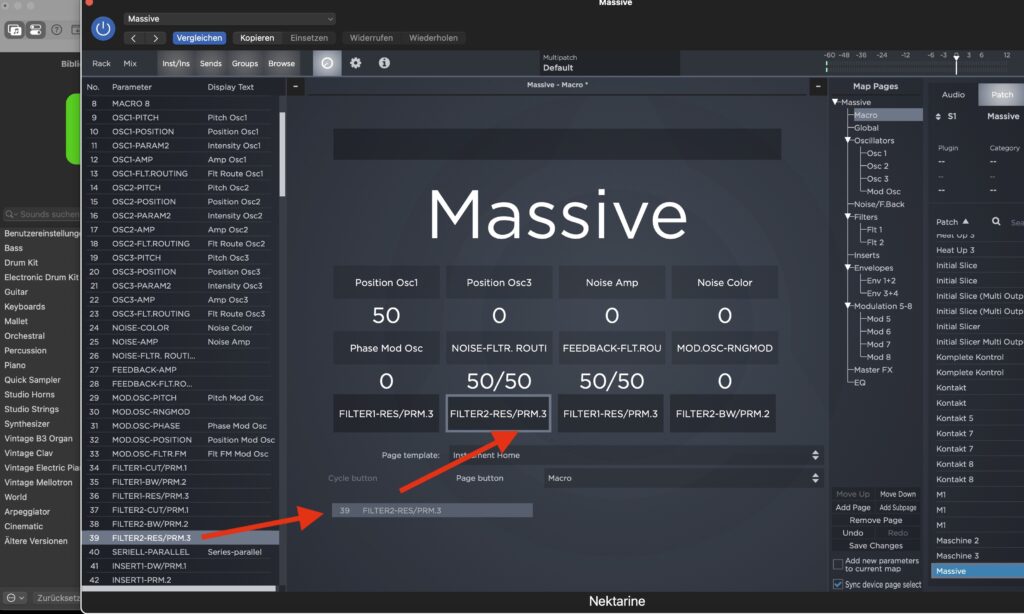Click Move Down in Map Pages
1024x614 pixels.
pyautogui.click(x=897, y=494)
